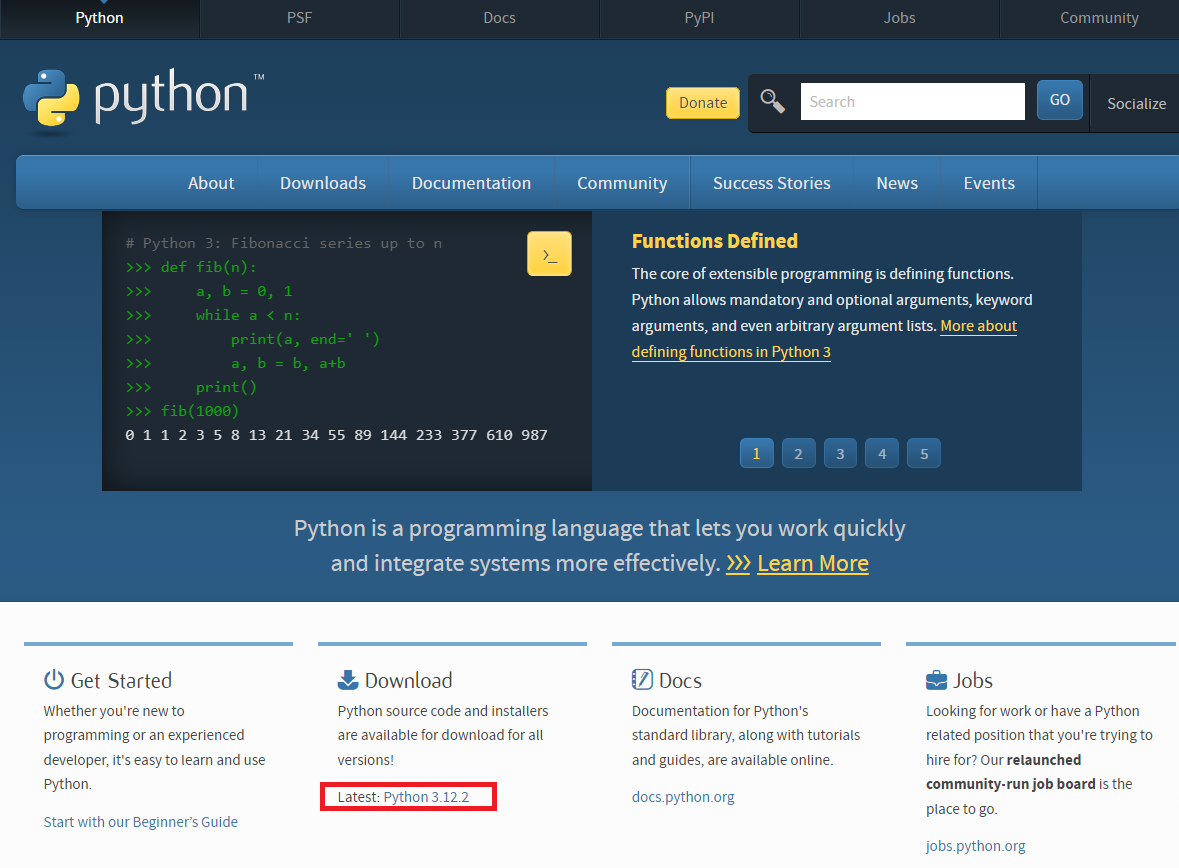The width and height of the screenshot is (1179, 868).
Task: Open the About menu
Action: pyautogui.click(x=211, y=183)
